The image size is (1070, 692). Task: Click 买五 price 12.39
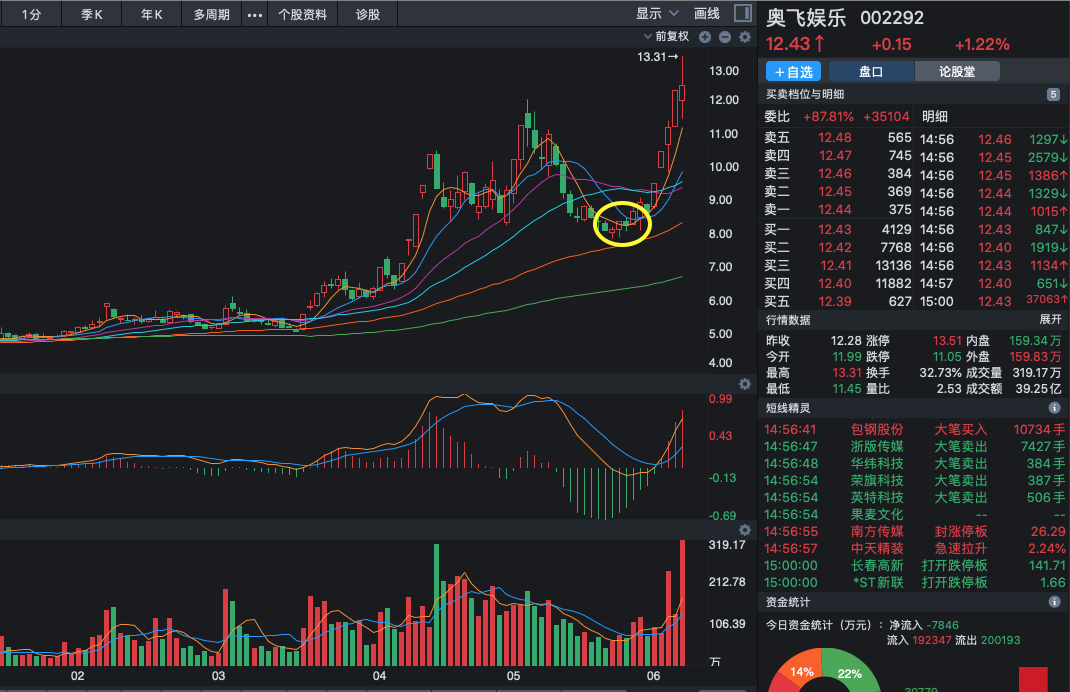point(835,302)
